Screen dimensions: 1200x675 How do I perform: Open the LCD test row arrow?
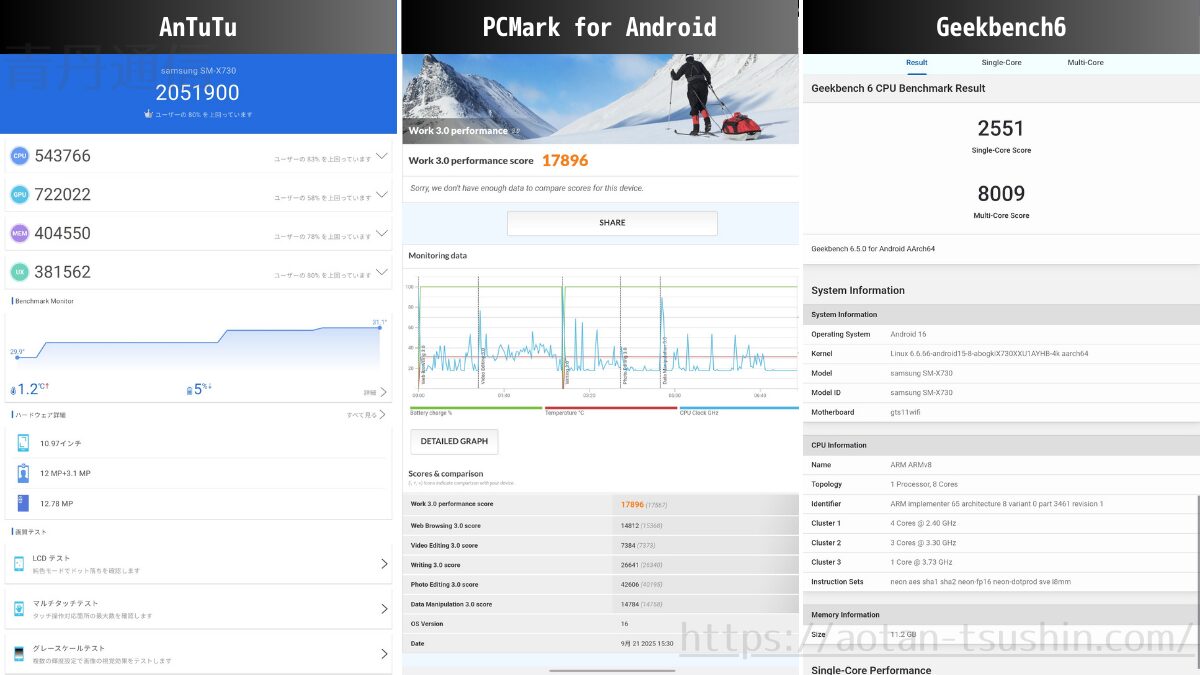point(384,564)
